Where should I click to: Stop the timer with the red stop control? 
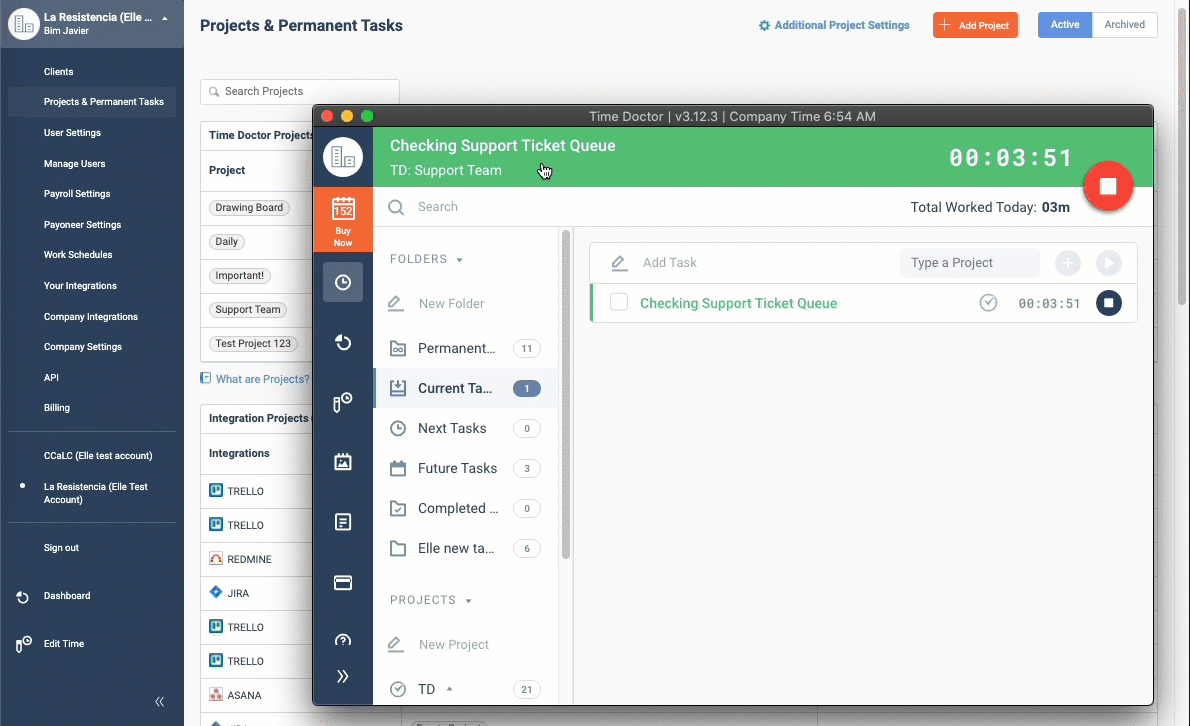coord(1108,185)
